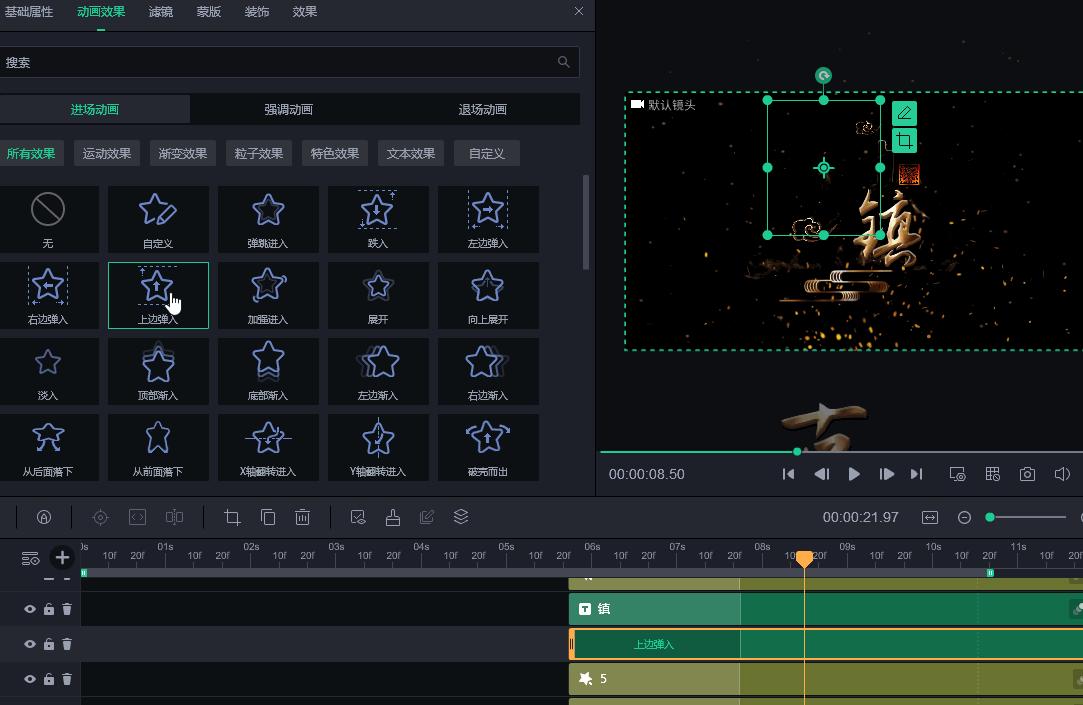Viewport: 1083px width, 705px height.
Task: Open the 强调动画 tab
Action: point(288,109)
